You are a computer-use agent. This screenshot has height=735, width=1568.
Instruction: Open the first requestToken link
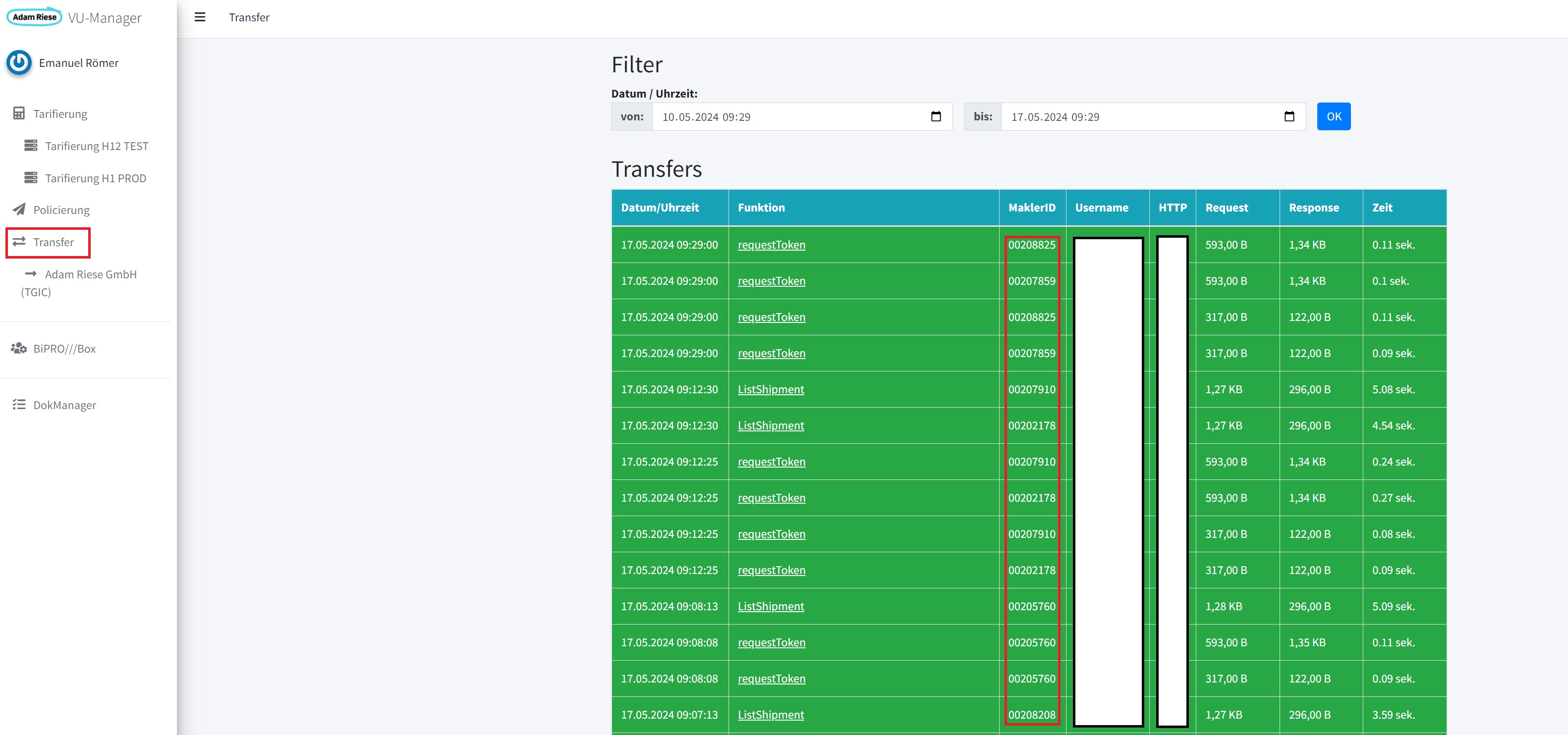coord(771,245)
